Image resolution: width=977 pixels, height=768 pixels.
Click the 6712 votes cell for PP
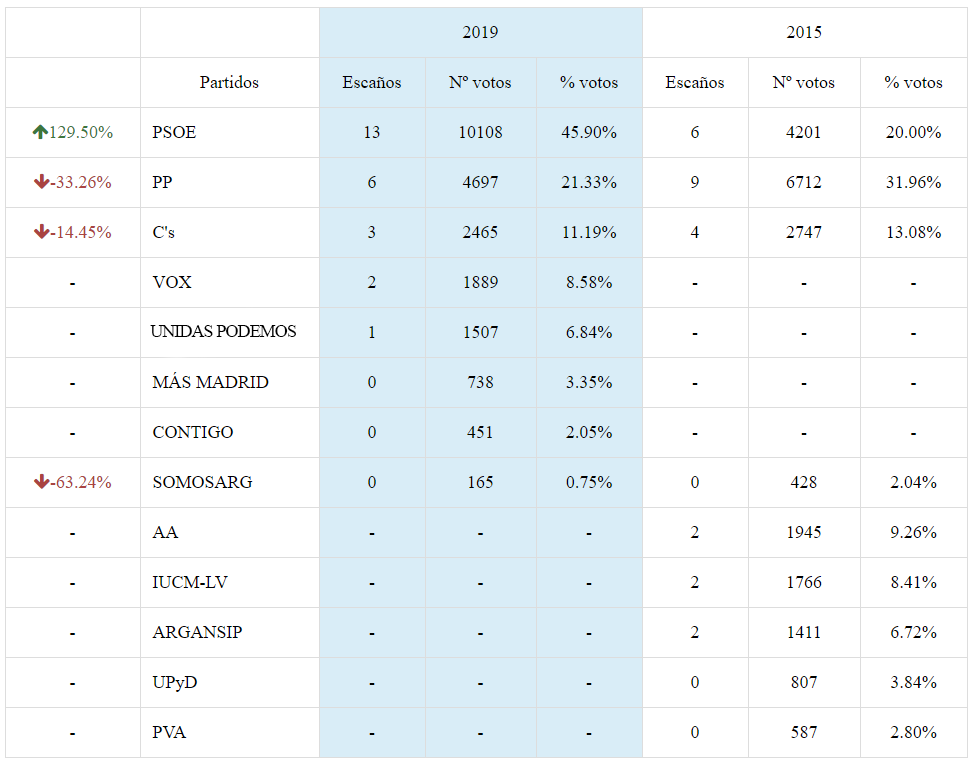pos(804,182)
